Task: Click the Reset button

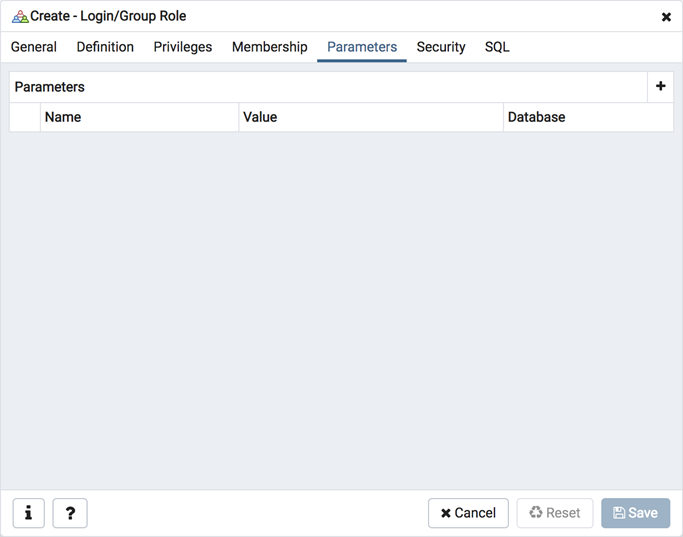Action: coord(555,513)
